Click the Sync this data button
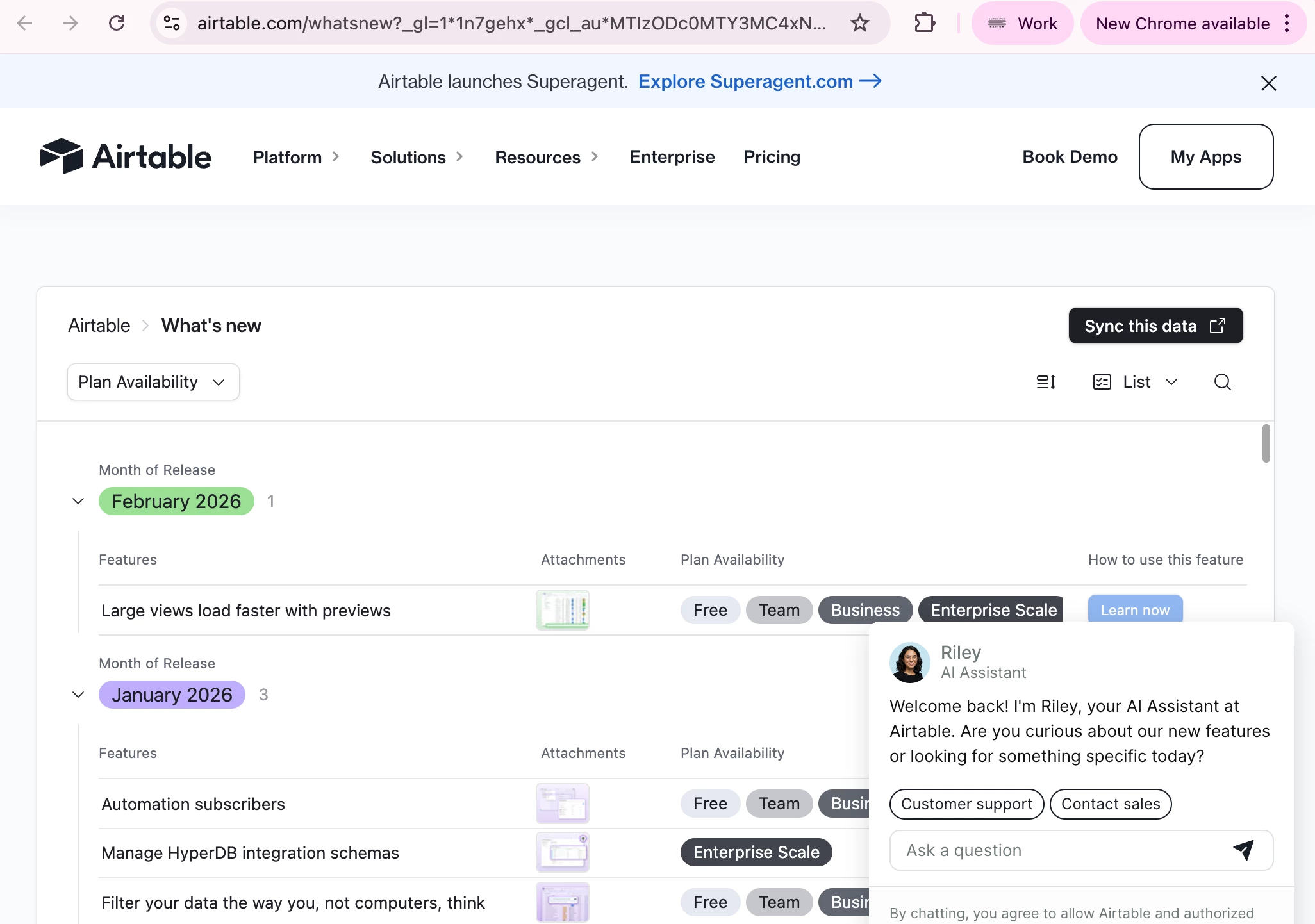Screen dimensions: 1315x924 pyautogui.click(x=1155, y=326)
